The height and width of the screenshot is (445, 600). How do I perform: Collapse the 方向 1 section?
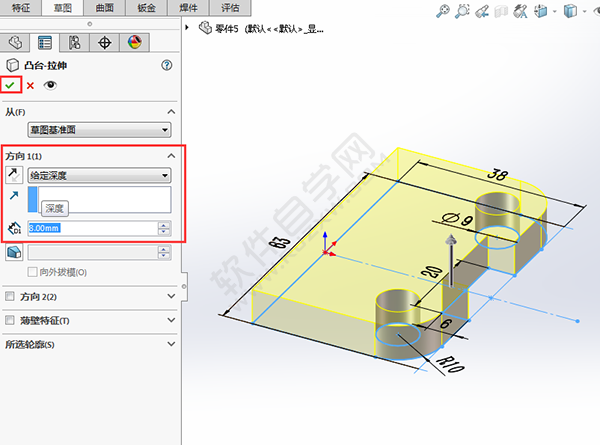[x=171, y=156]
